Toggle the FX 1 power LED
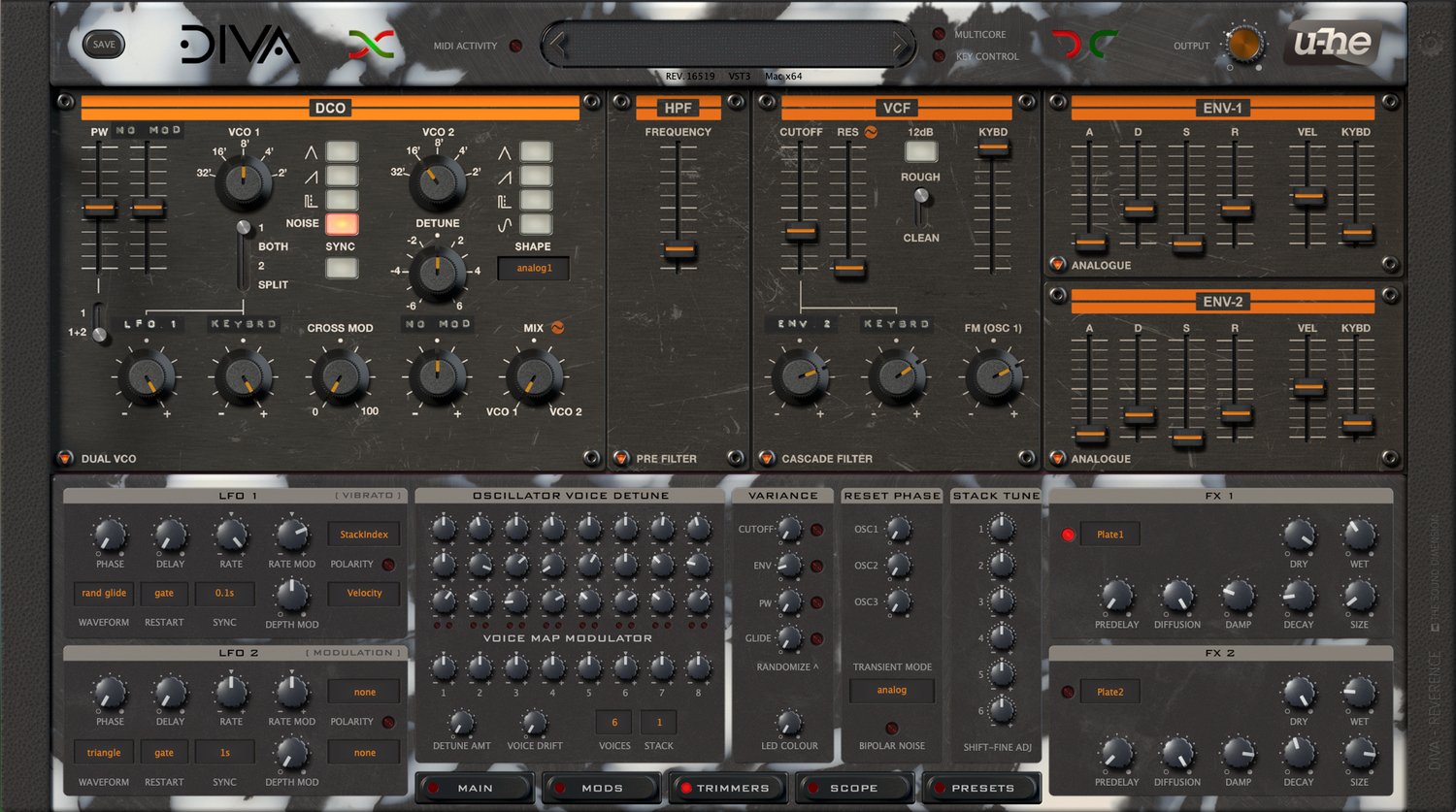Image resolution: width=1456 pixels, height=812 pixels. [x=1068, y=535]
